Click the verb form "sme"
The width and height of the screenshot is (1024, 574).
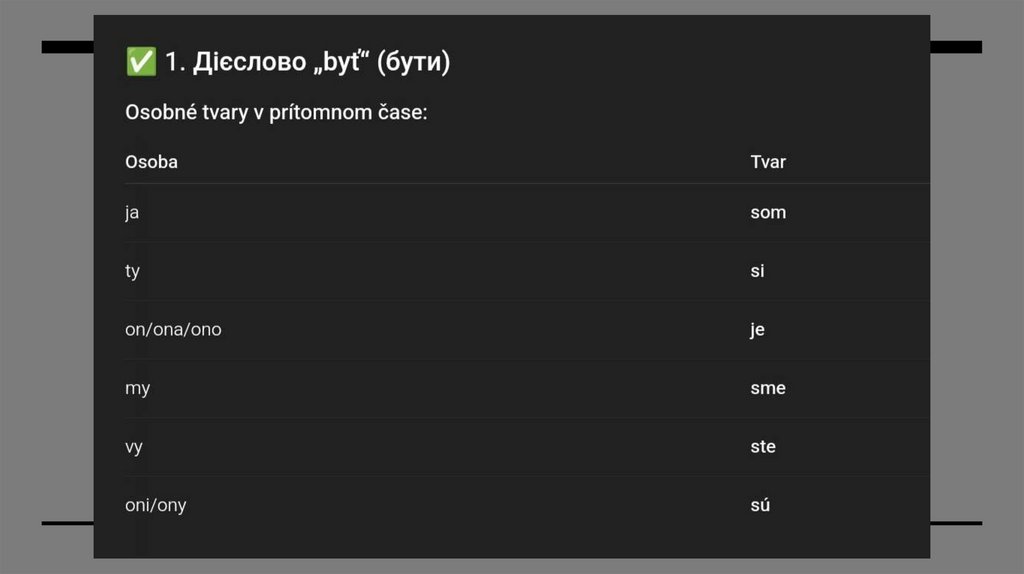point(768,388)
